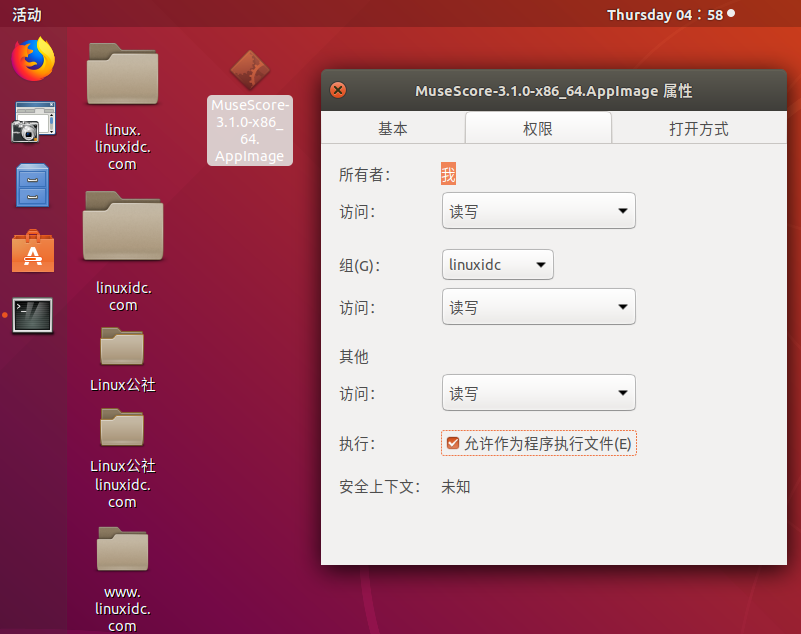801x634 pixels.
Task: Click the 组(G) label
Action: (359, 265)
